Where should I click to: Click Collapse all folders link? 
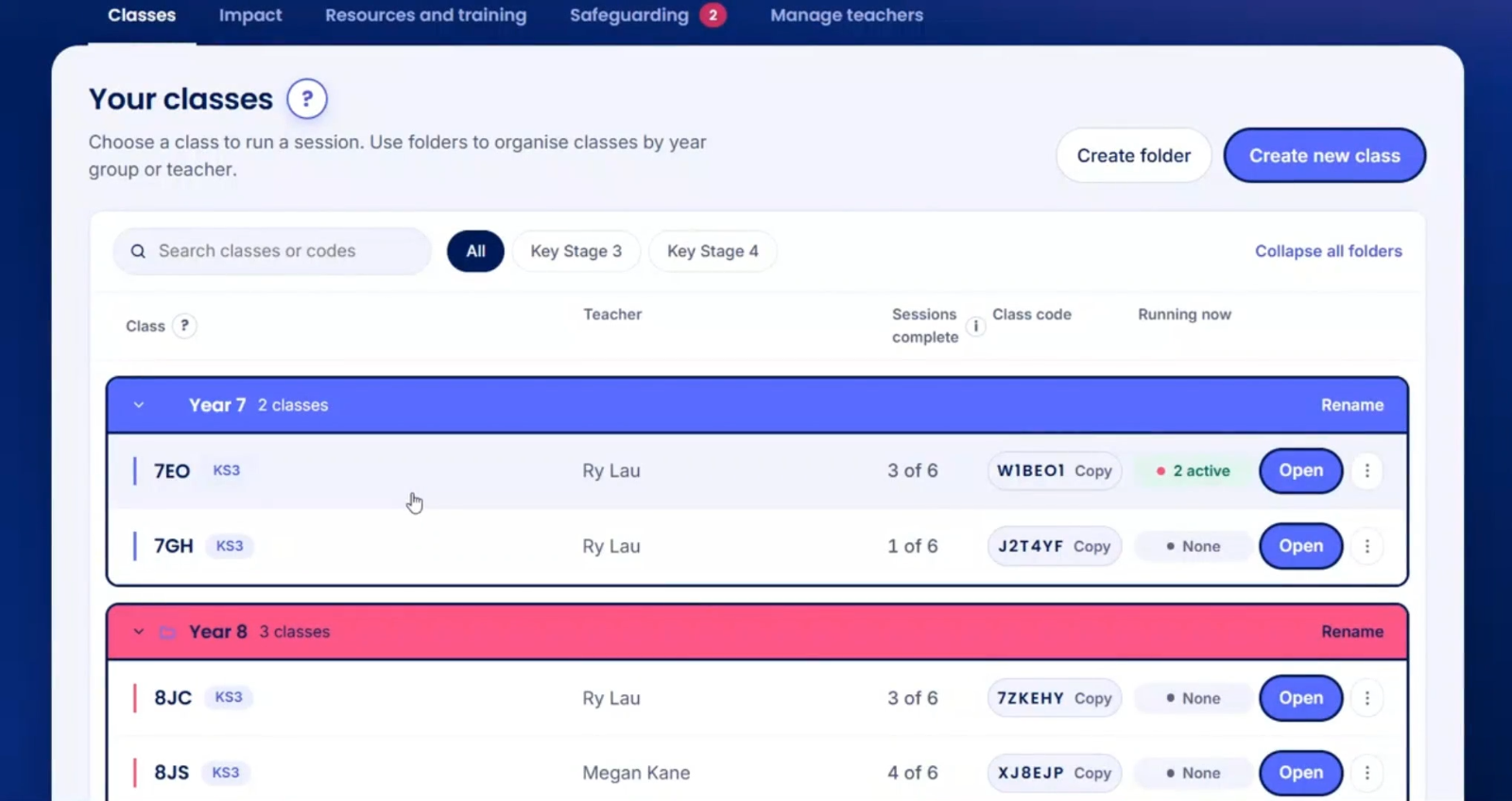(1329, 251)
